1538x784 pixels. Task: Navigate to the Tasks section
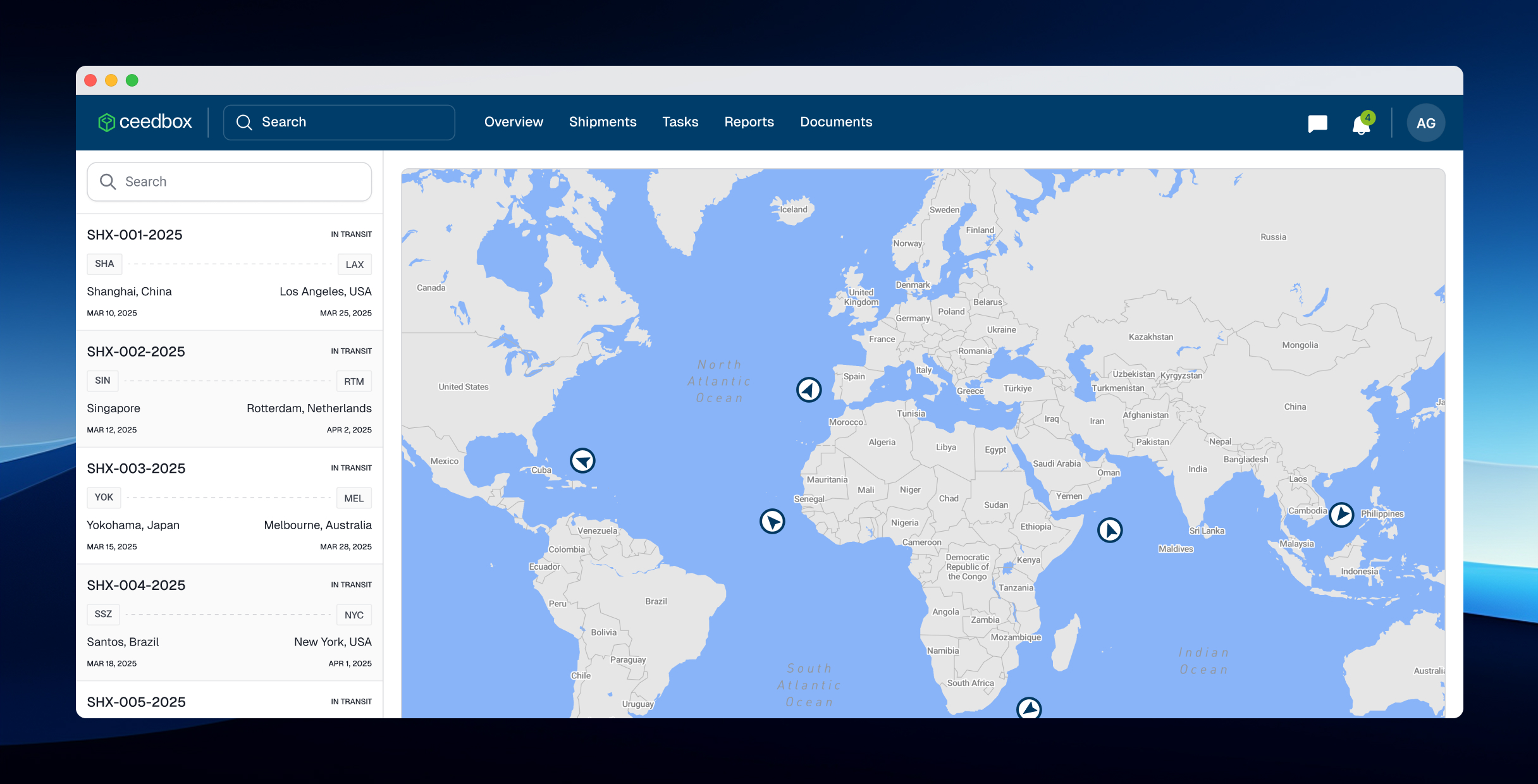click(x=680, y=122)
